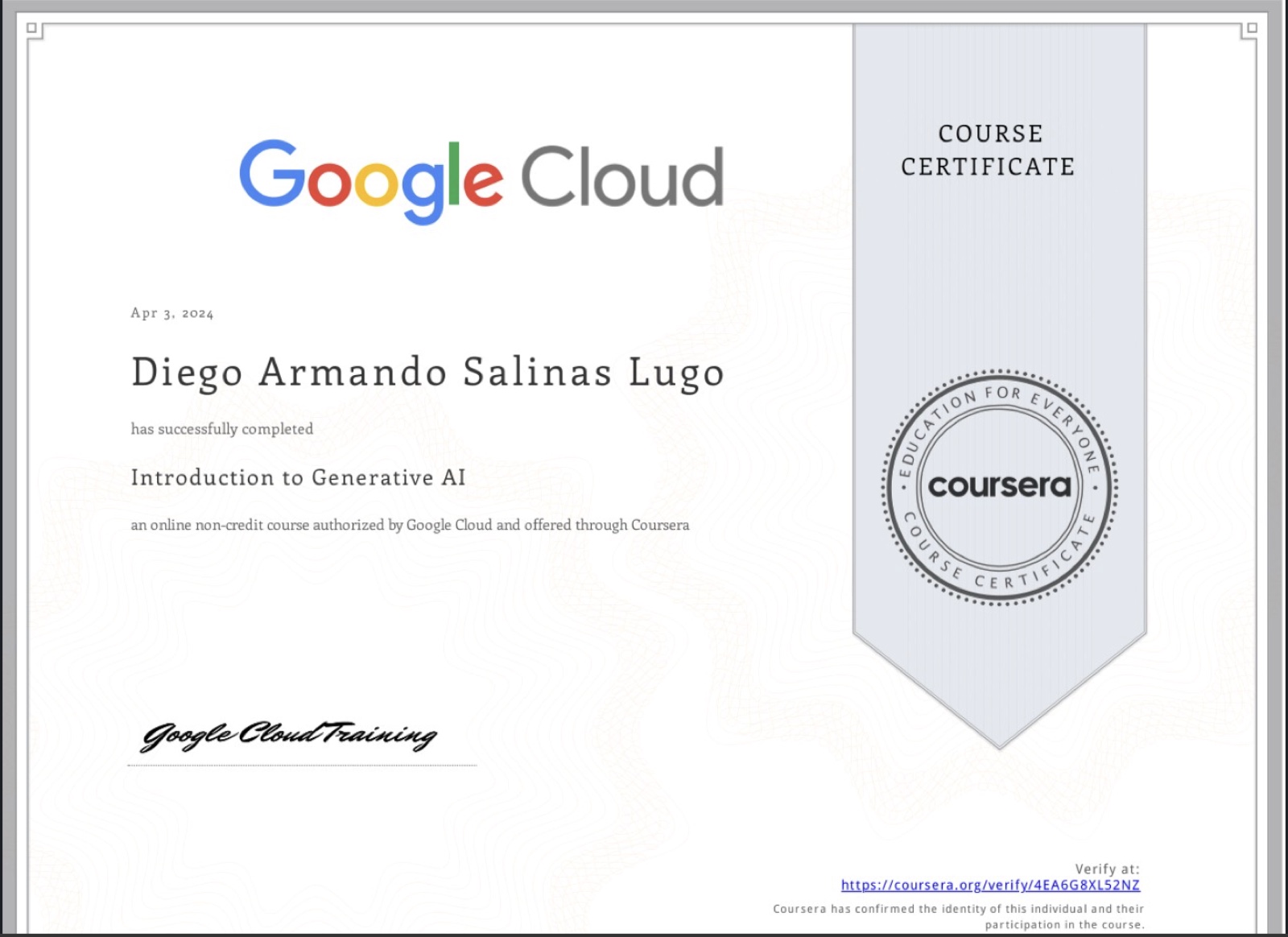
Task: Click the 'Verify at:' label
Action: point(1107,869)
